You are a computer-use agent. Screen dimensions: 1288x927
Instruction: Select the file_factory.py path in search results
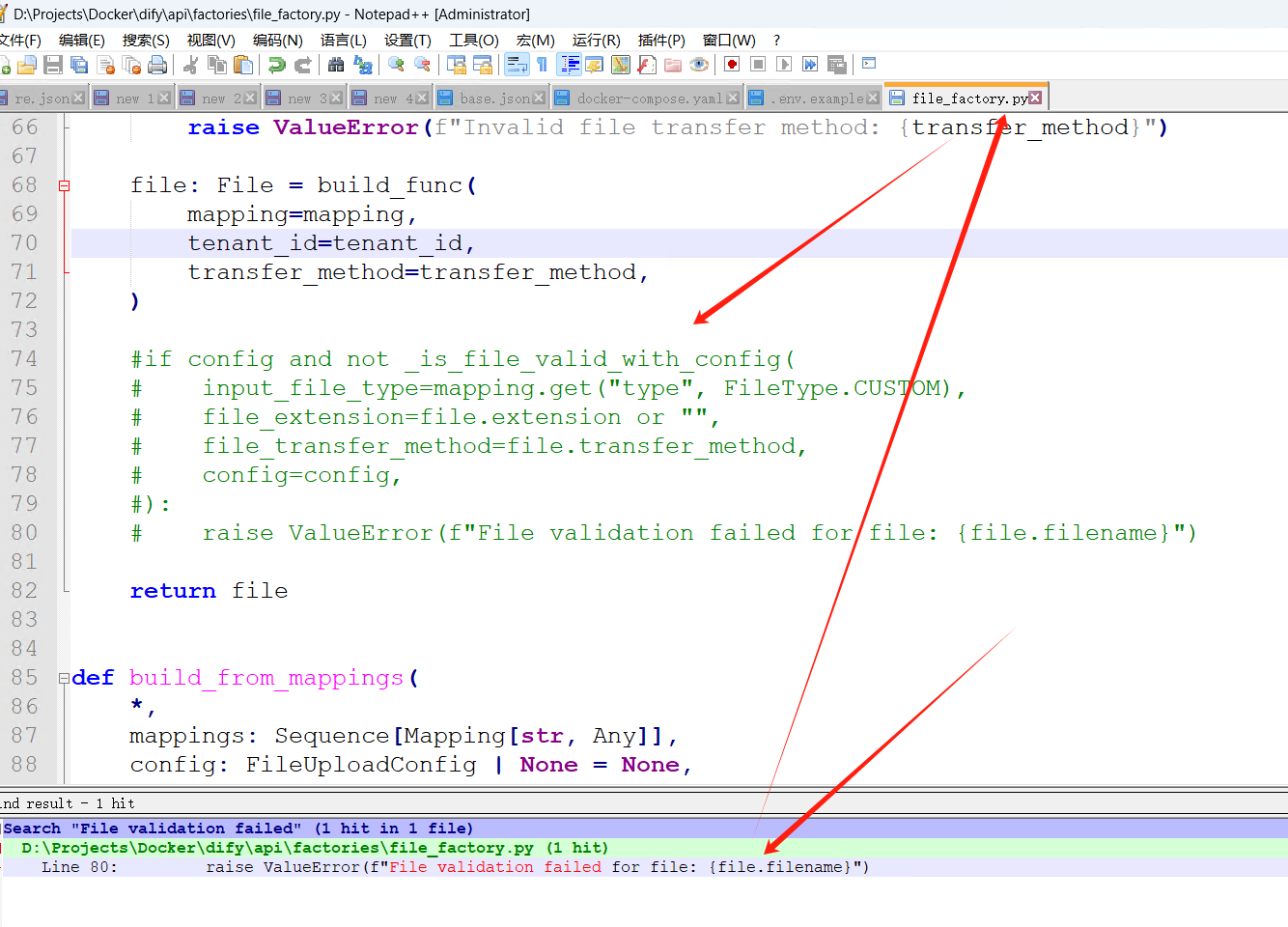pos(278,848)
